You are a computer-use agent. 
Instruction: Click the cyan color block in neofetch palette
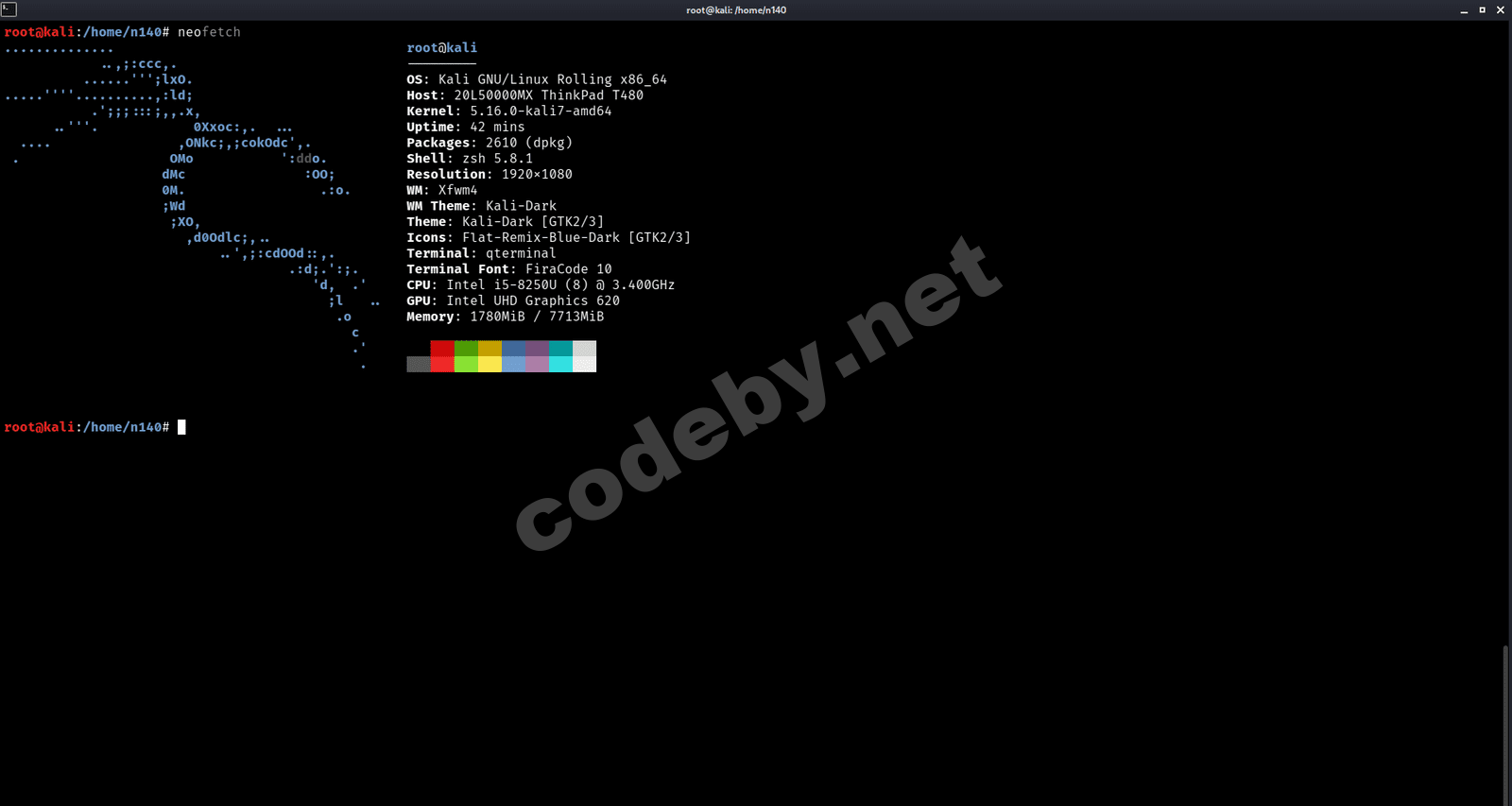(x=560, y=356)
